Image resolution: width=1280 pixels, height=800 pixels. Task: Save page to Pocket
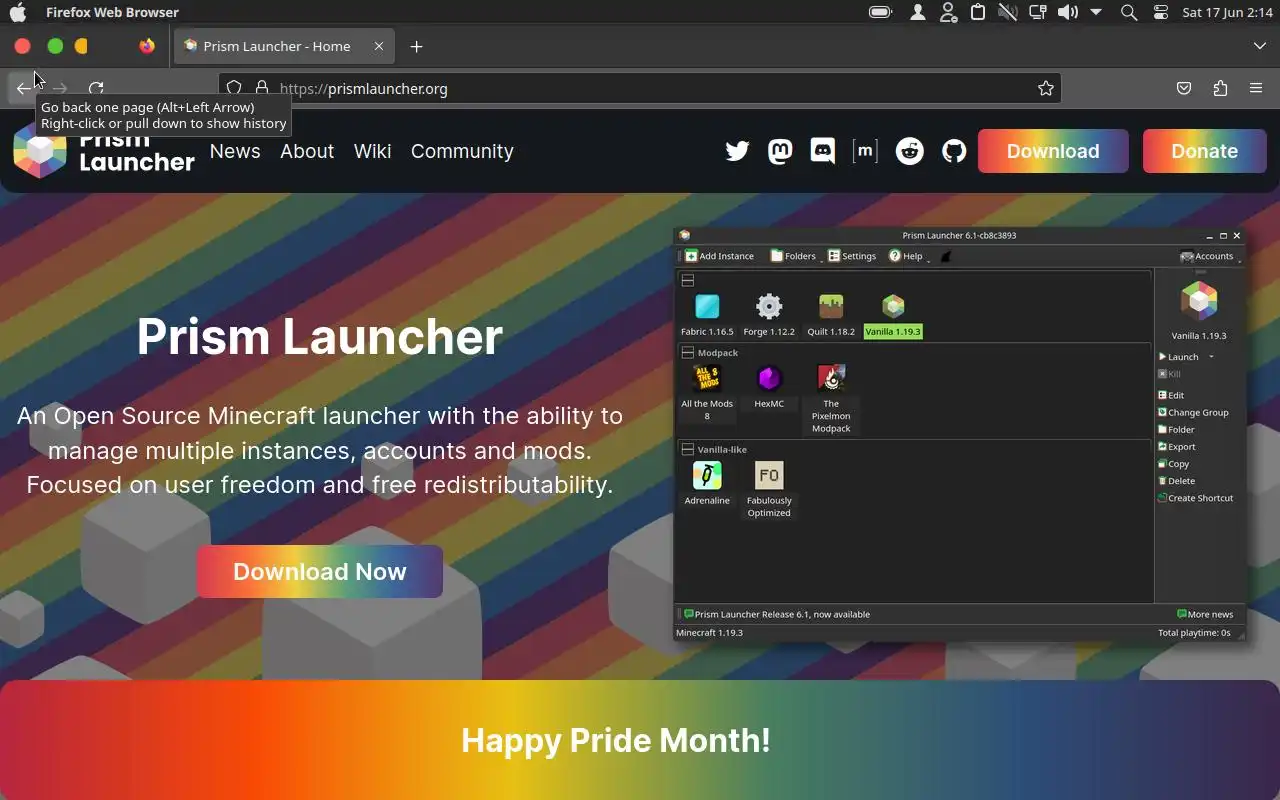(x=1184, y=88)
